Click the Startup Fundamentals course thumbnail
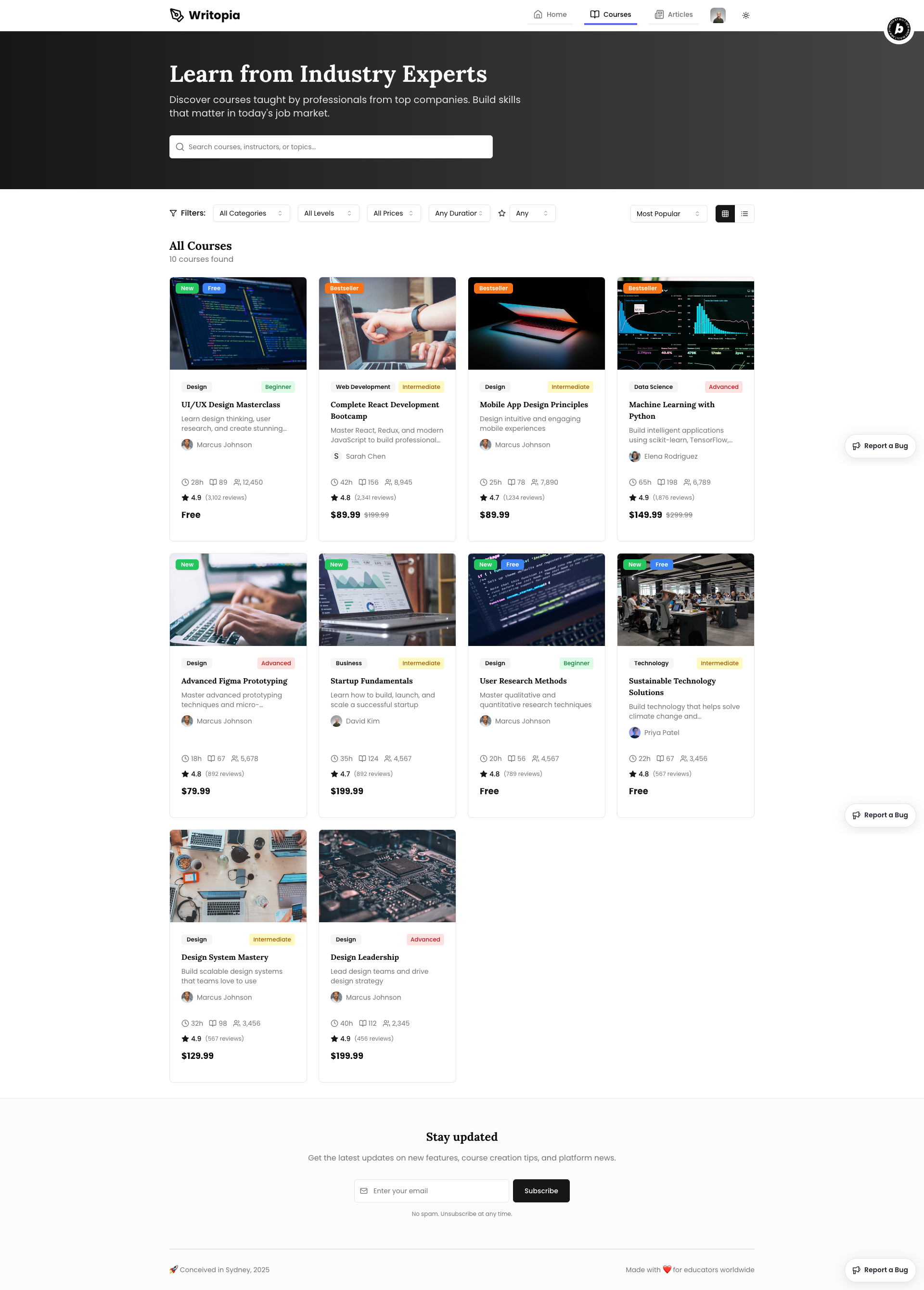This screenshot has height=1290, width=924. tap(386, 599)
